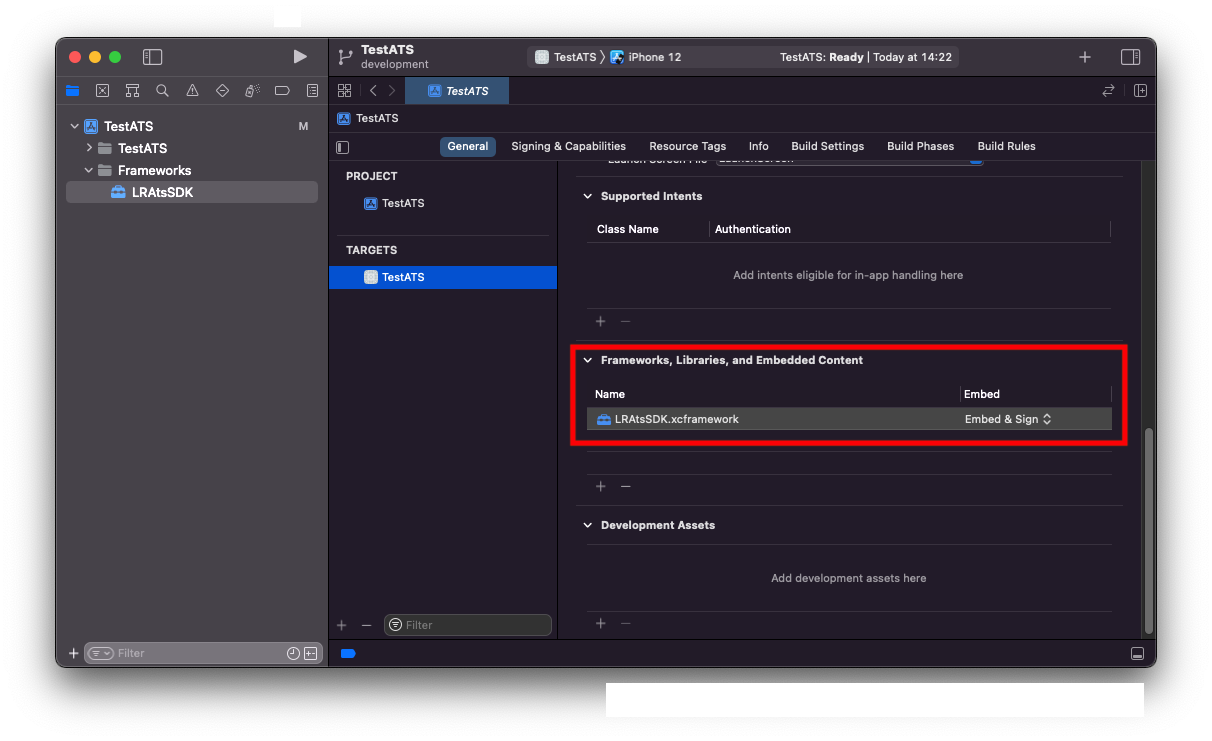Switch to Signing & Capabilities tab
Screen dimensions: 1212x741
tap(568, 146)
